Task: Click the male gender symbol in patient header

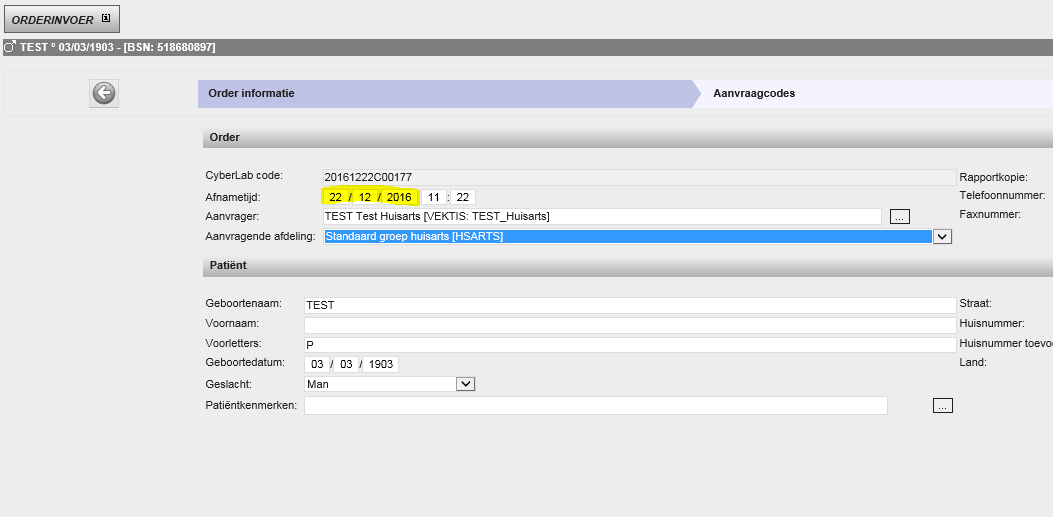Action: [10, 47]
